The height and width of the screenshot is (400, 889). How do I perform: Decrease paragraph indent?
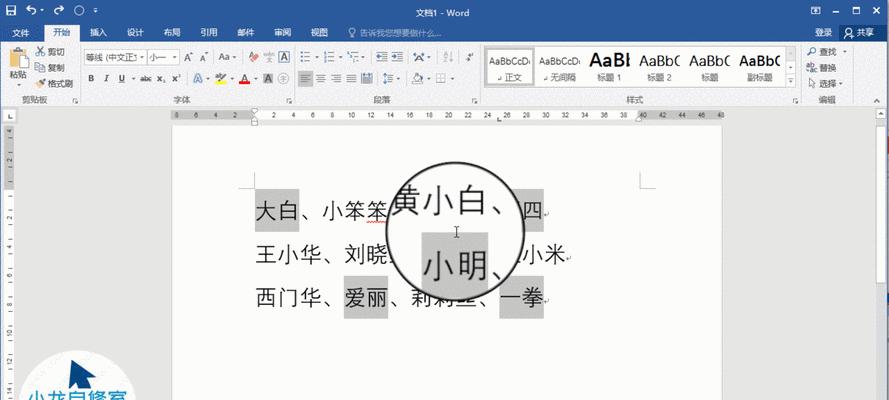(382, 57)
